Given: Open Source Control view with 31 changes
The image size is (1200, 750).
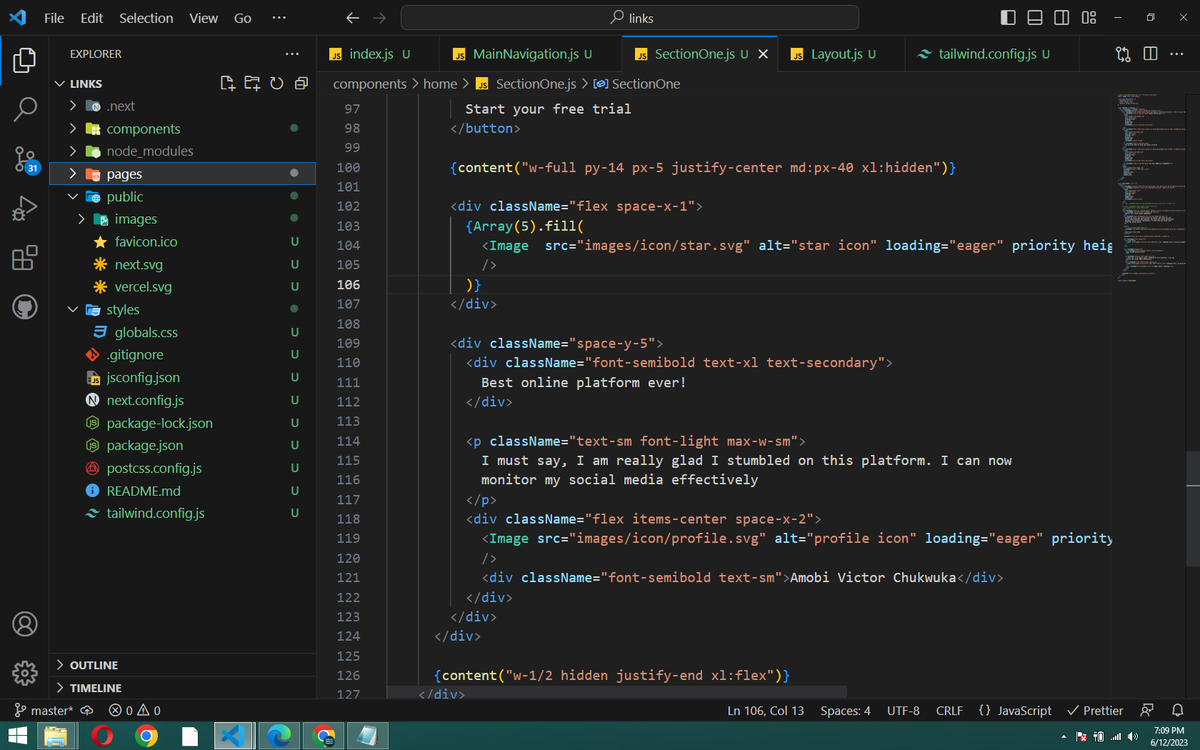Looking at the screenshot, I should [25, 160].
